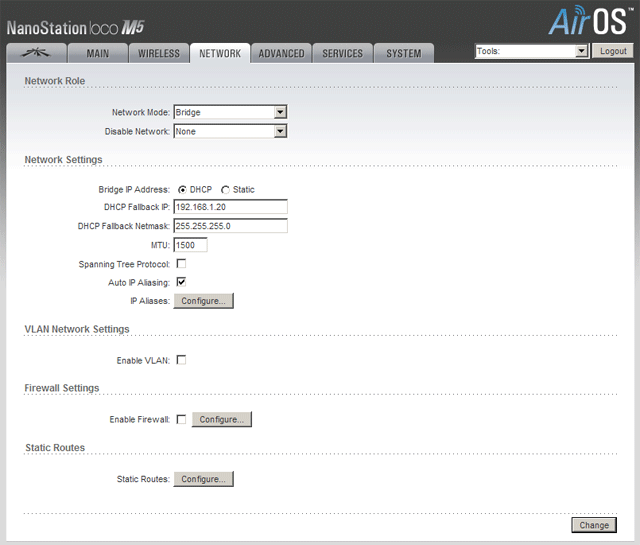Enable Spanning Tree Protocol checkbox

[x=181, y=264]
